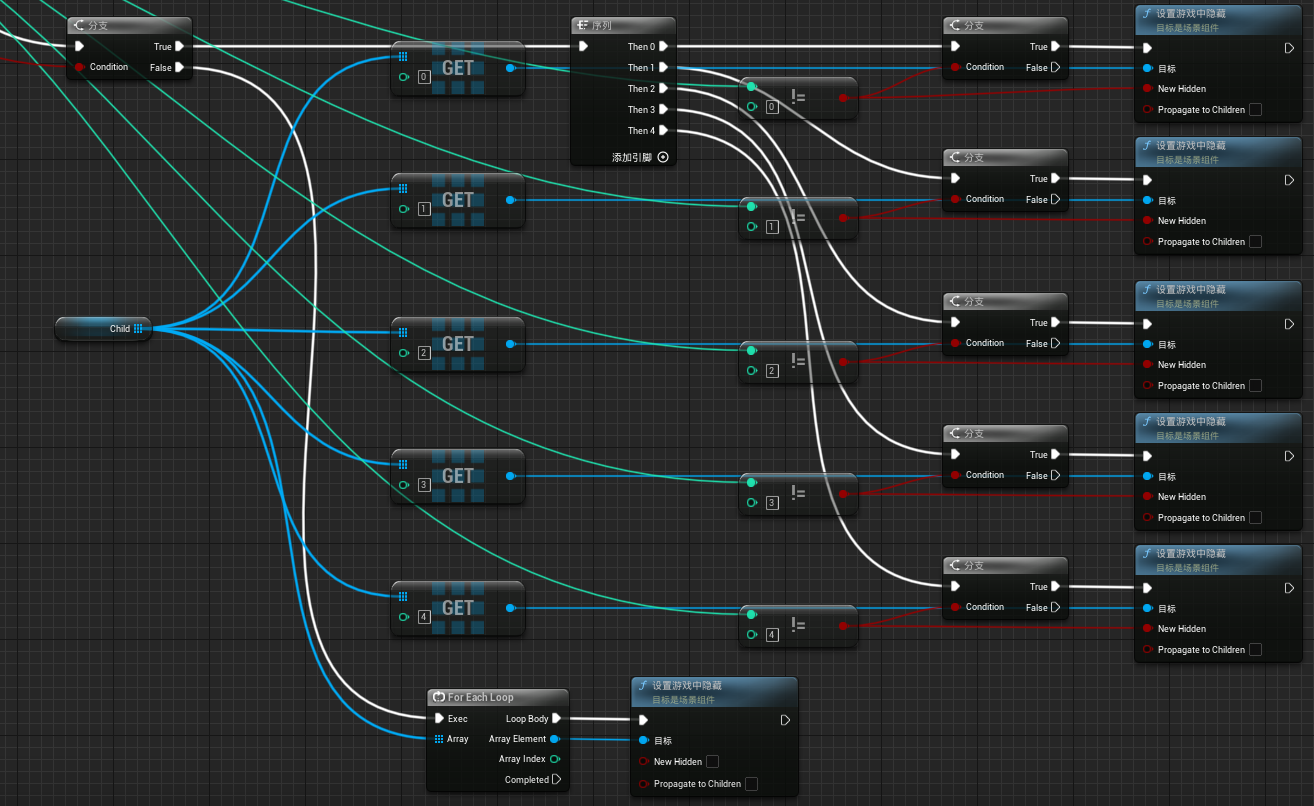Click the Loop Body execution pin
Screen dimensions: 1314x806
coord(557,718)
